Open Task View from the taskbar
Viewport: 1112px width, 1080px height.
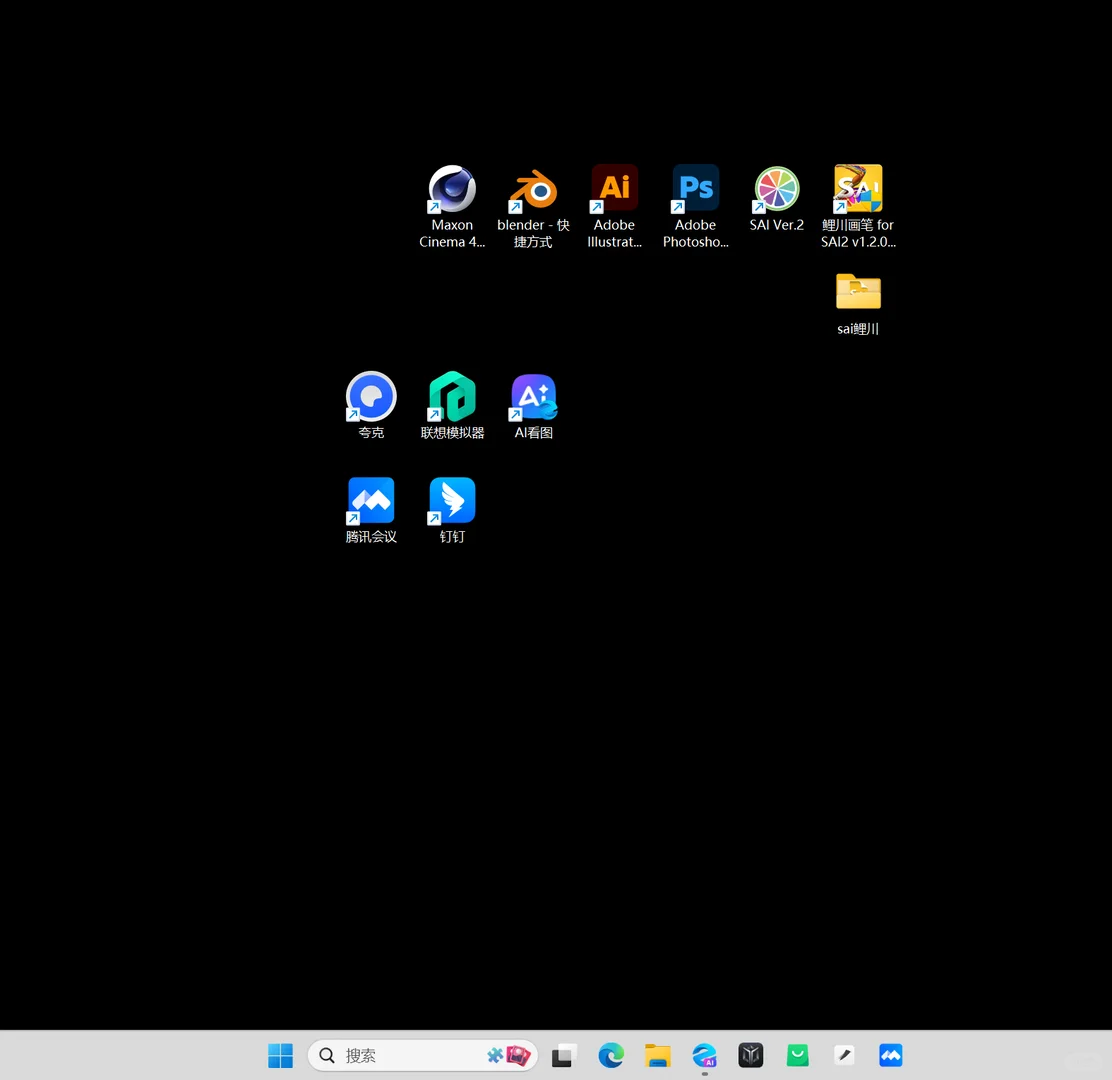click(x=563, y=1055)
